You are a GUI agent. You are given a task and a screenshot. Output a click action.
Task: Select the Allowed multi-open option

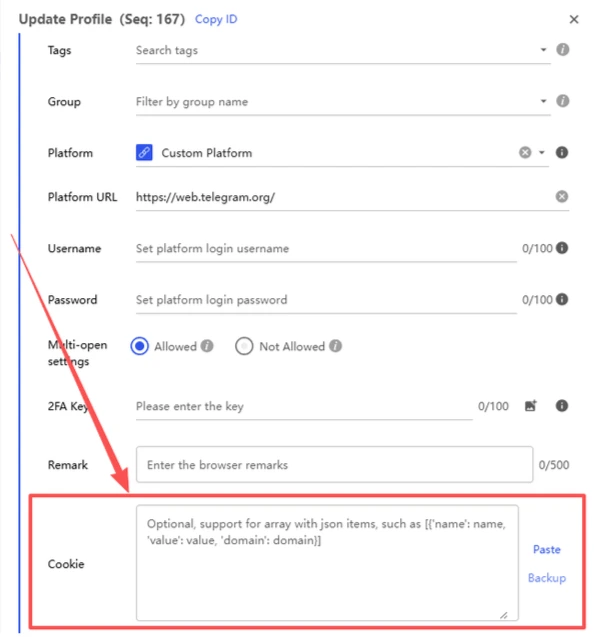point(139,346)
